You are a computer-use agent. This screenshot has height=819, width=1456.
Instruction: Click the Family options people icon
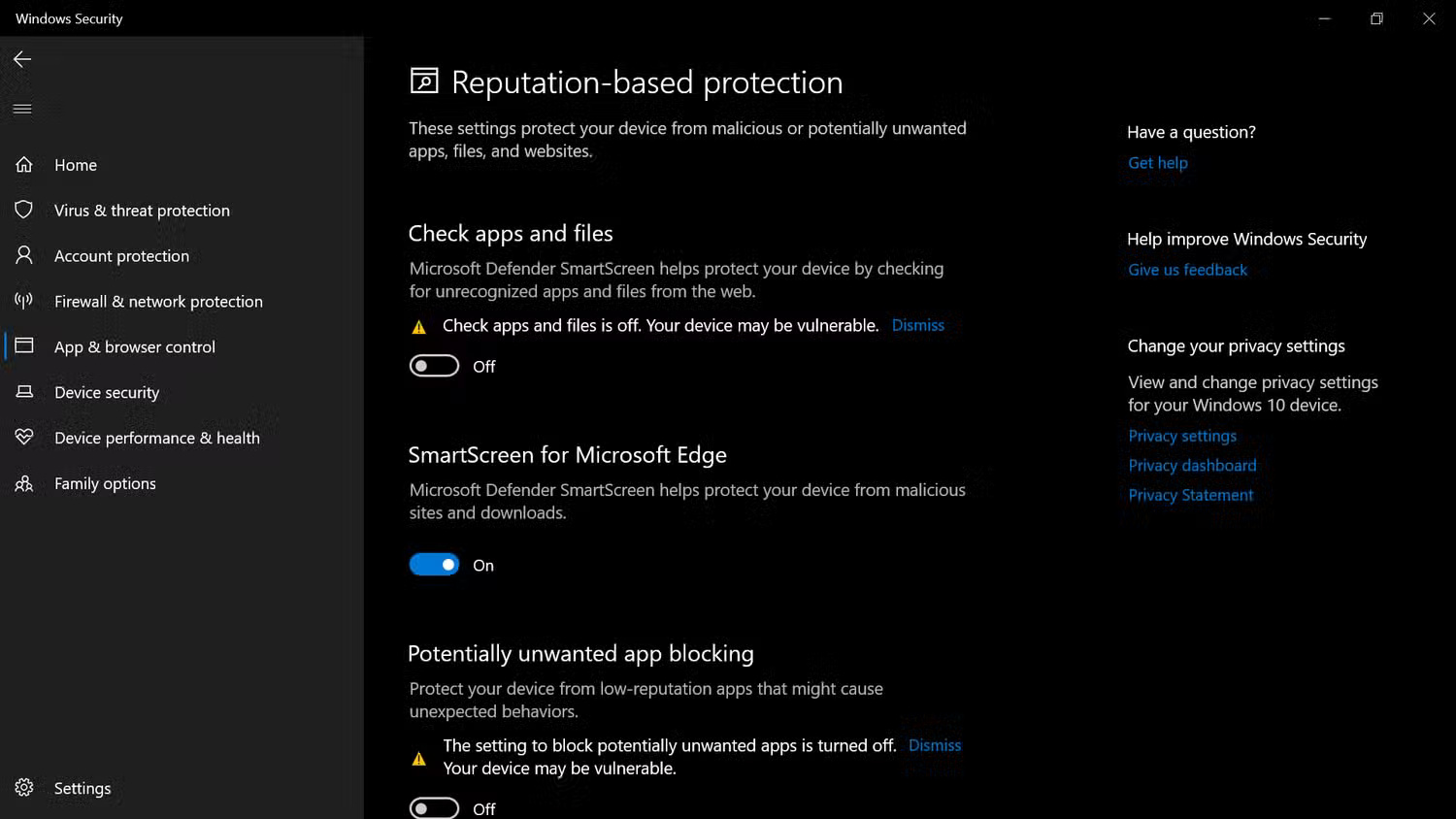coord(24,483)
